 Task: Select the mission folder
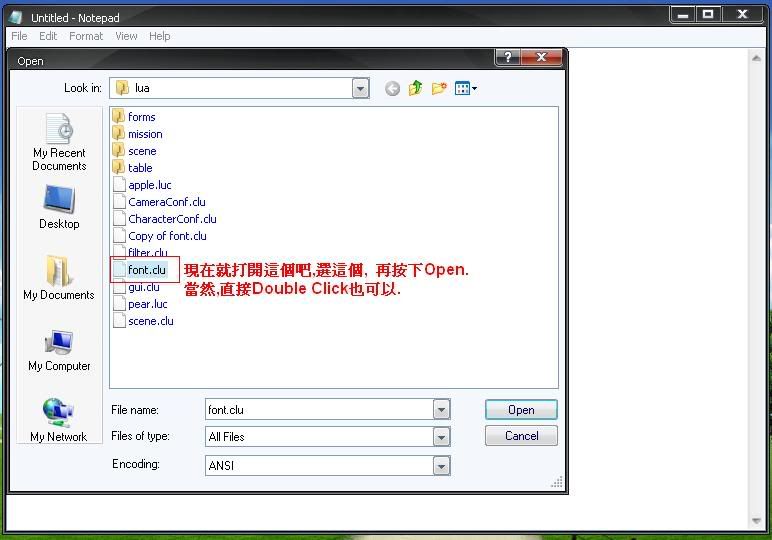144,134
